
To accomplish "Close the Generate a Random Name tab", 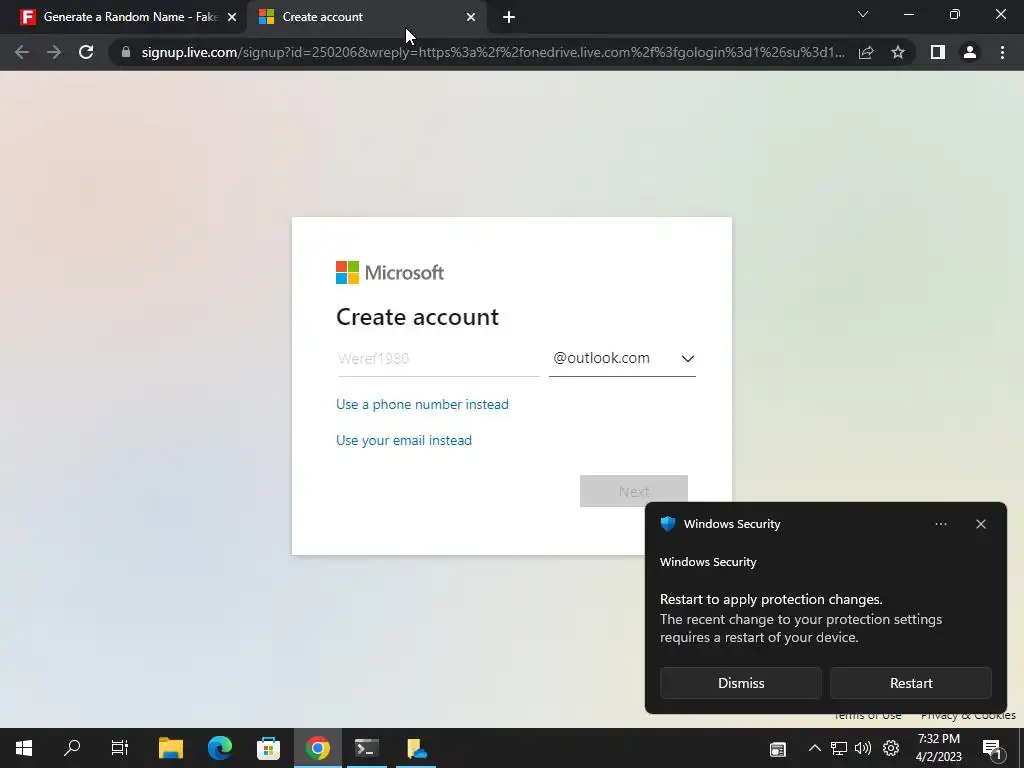I will [232, 17].
